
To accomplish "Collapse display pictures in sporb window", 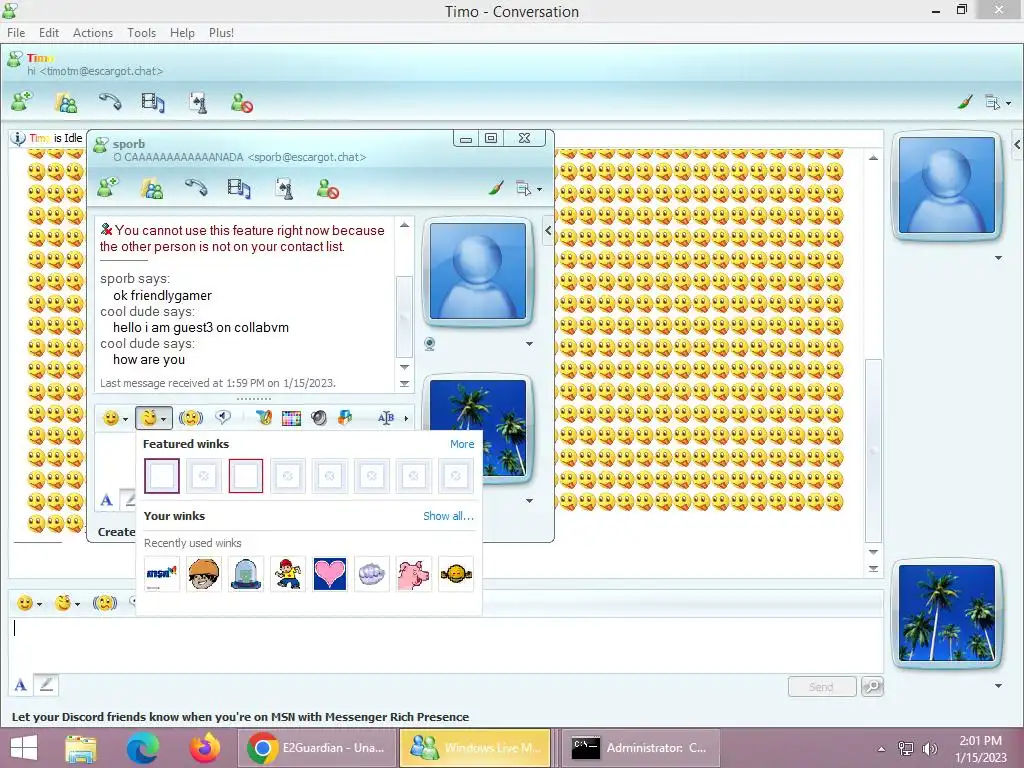I will coord(548,231).
